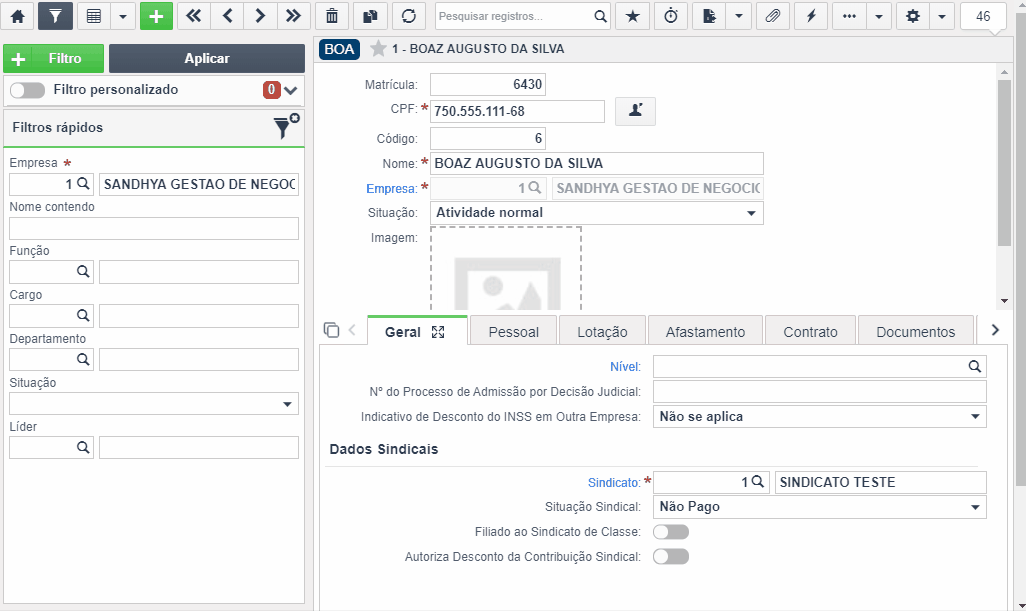1026x611 pixels.
Task: Expand Geral tab fullscreen icon
Action: tap(438, 332)
